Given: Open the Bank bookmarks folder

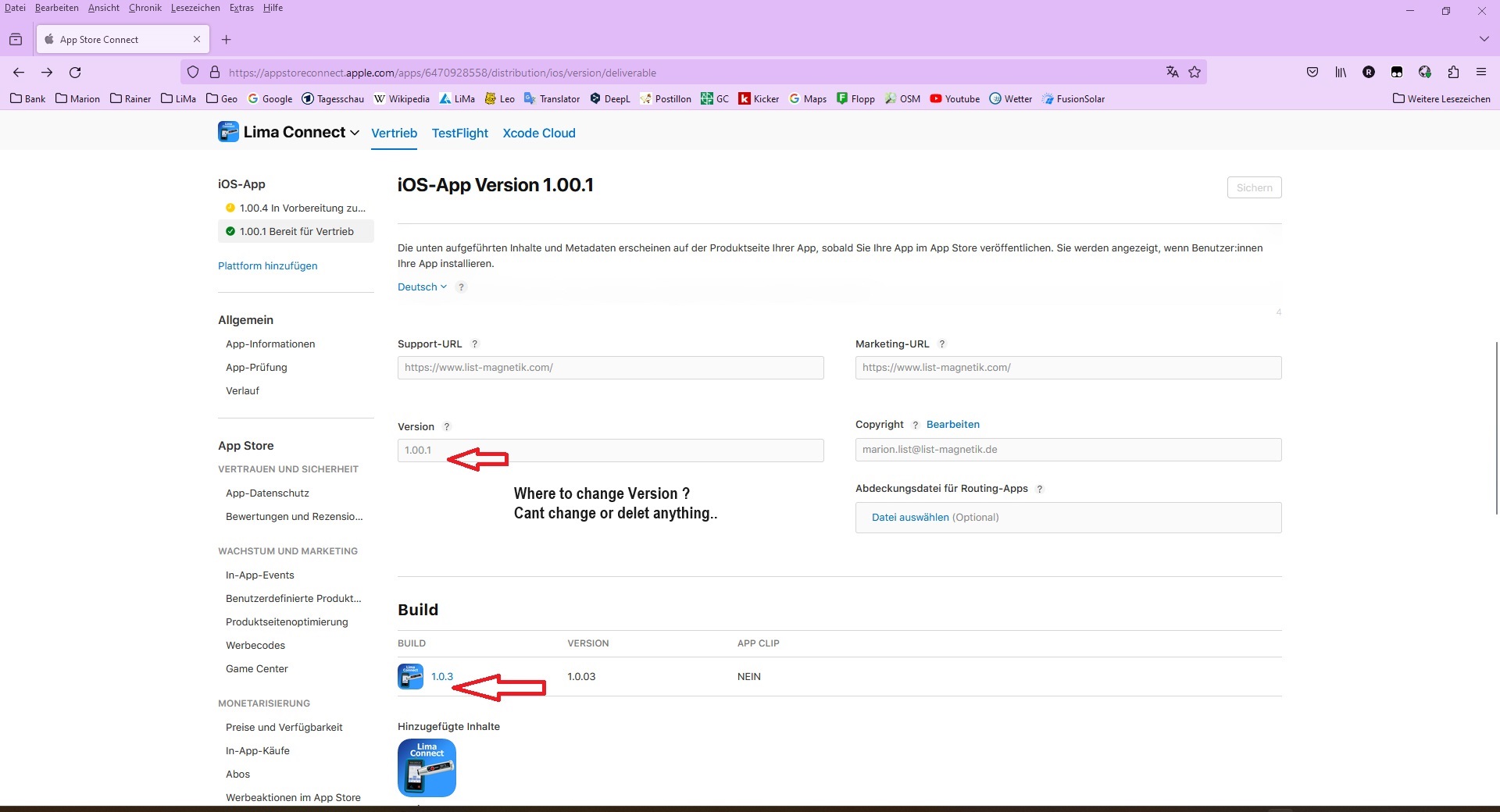Looking at the screenshot, I should pos(27,99).
